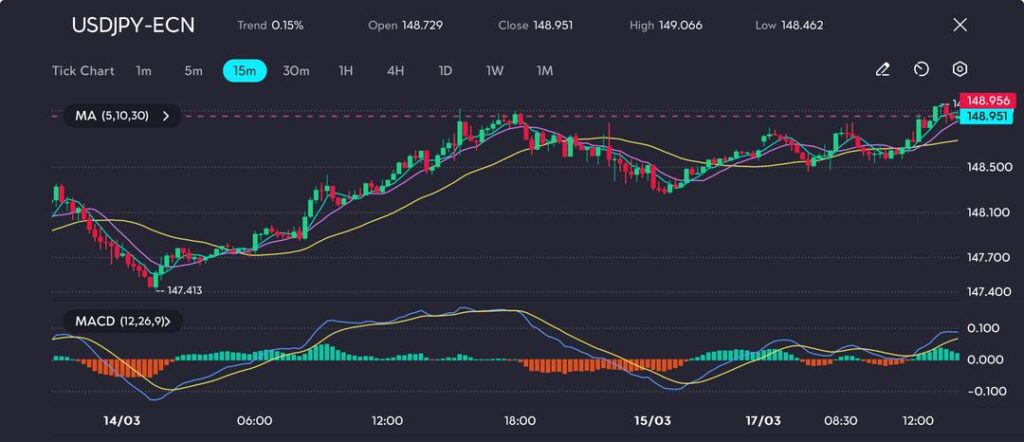
Task: Open chart settings hexagon icon
Action: click(x=960, y=70)
